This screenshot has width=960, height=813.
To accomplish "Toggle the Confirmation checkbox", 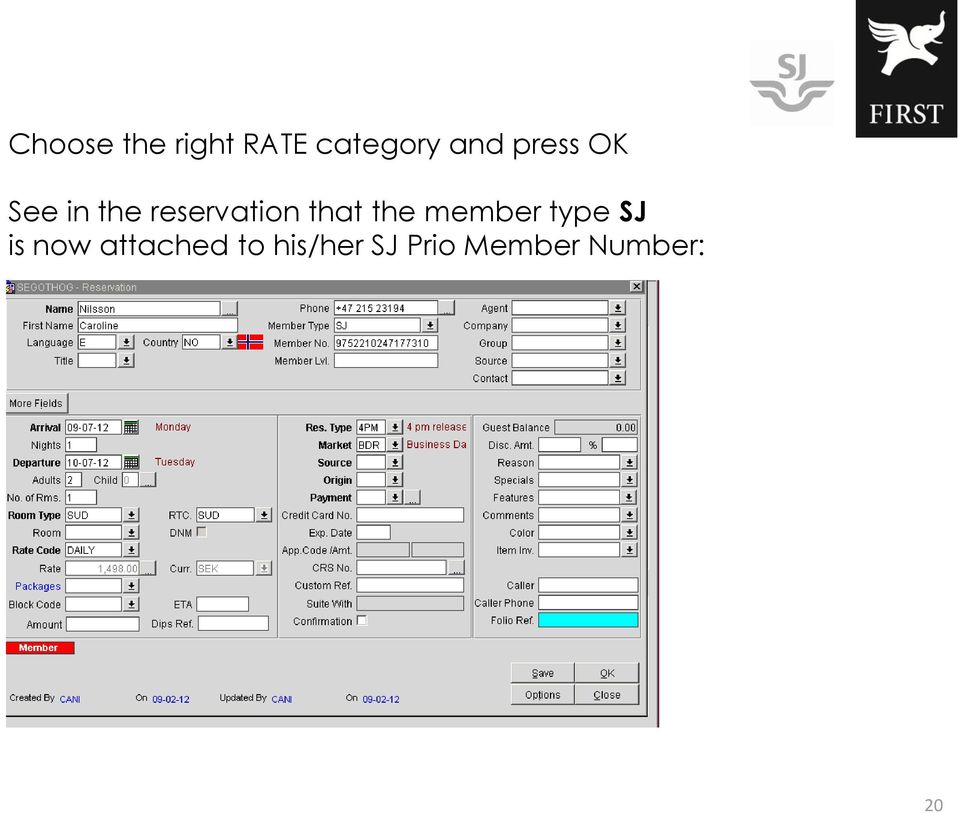I will 362,620.
